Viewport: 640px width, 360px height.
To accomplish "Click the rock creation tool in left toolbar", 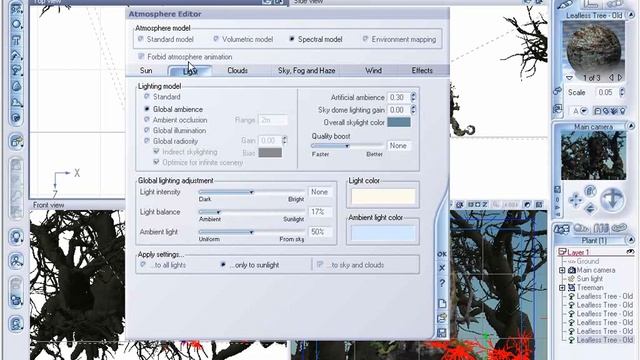I will 16,87.
